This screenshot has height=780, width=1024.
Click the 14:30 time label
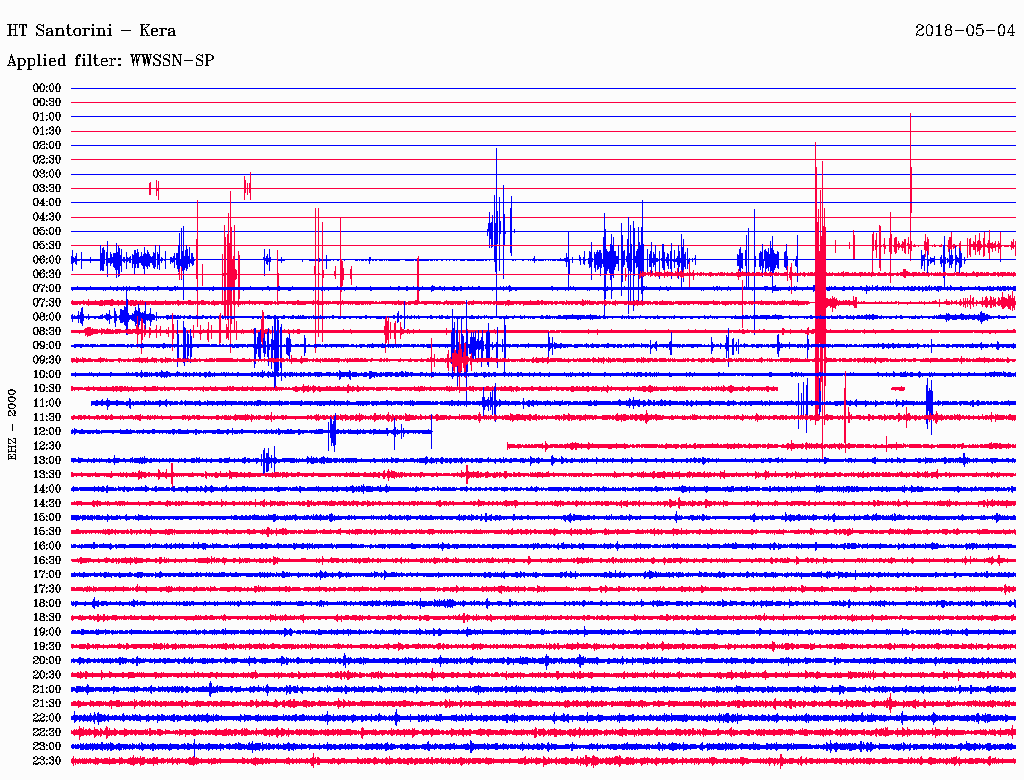pyautogui.click(x=47, y=504)
